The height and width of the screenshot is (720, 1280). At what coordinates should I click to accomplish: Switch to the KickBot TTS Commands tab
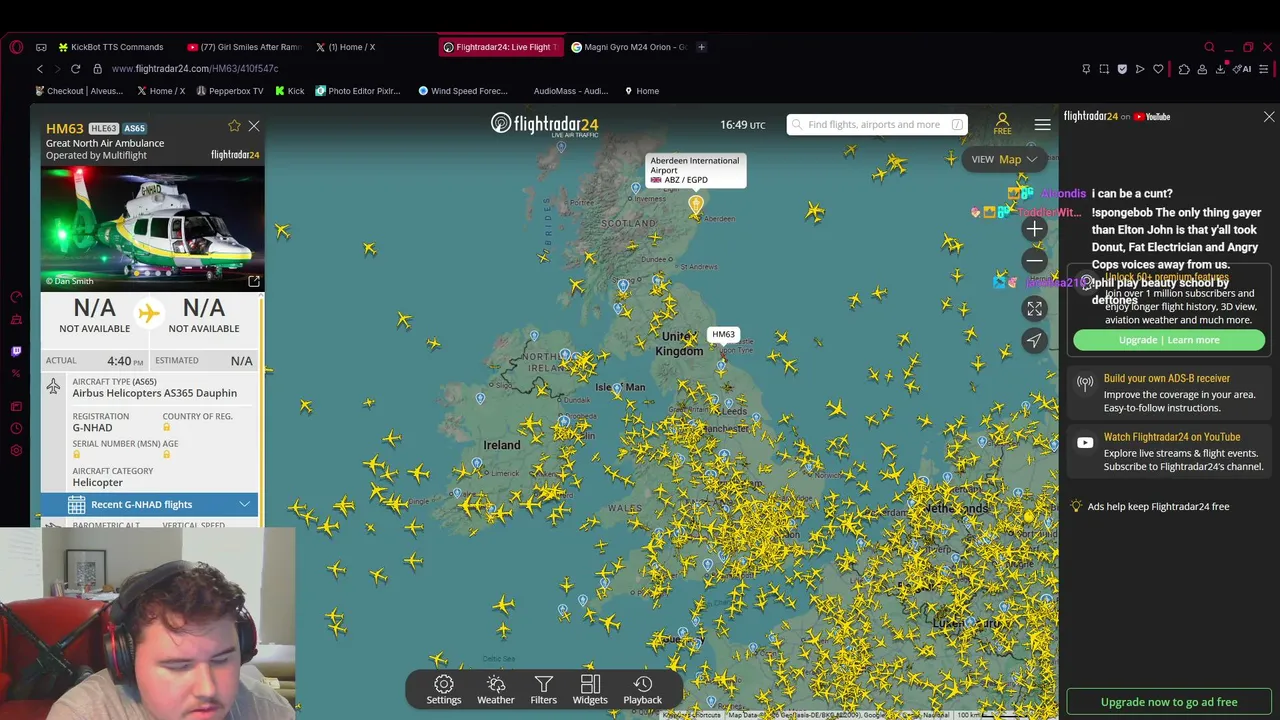coord(111,47)
